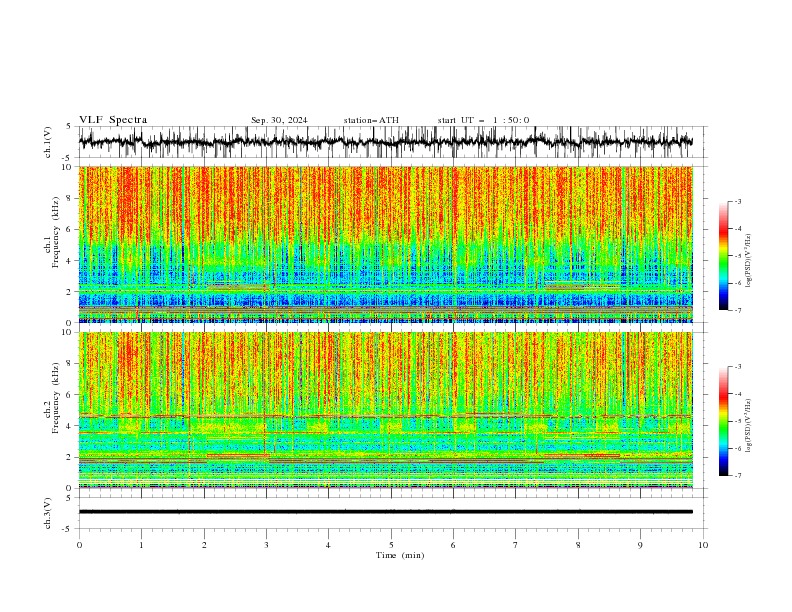The width and height of the screenshot is (792, 612).
Task: Select the ch.1 colorbar "log(PSD)(V²/Hz)" label
Action: click(x=748, y=261)
